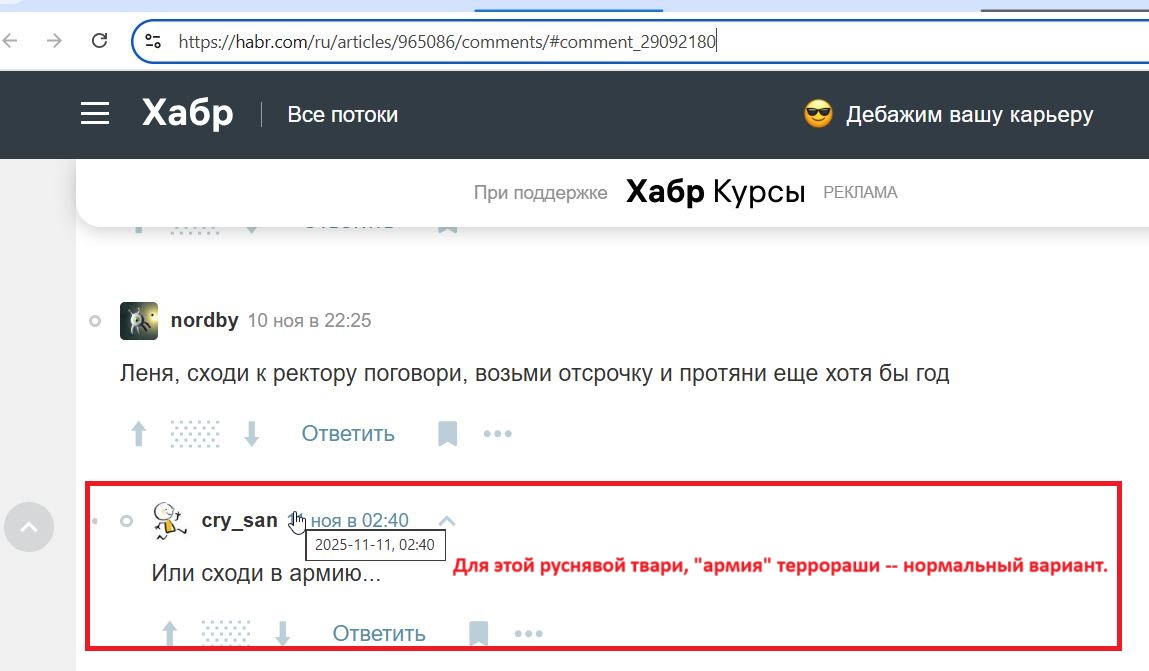Open the more options menu on cry_san's comment
This screenshot has width=1149, height=671.
528,633
